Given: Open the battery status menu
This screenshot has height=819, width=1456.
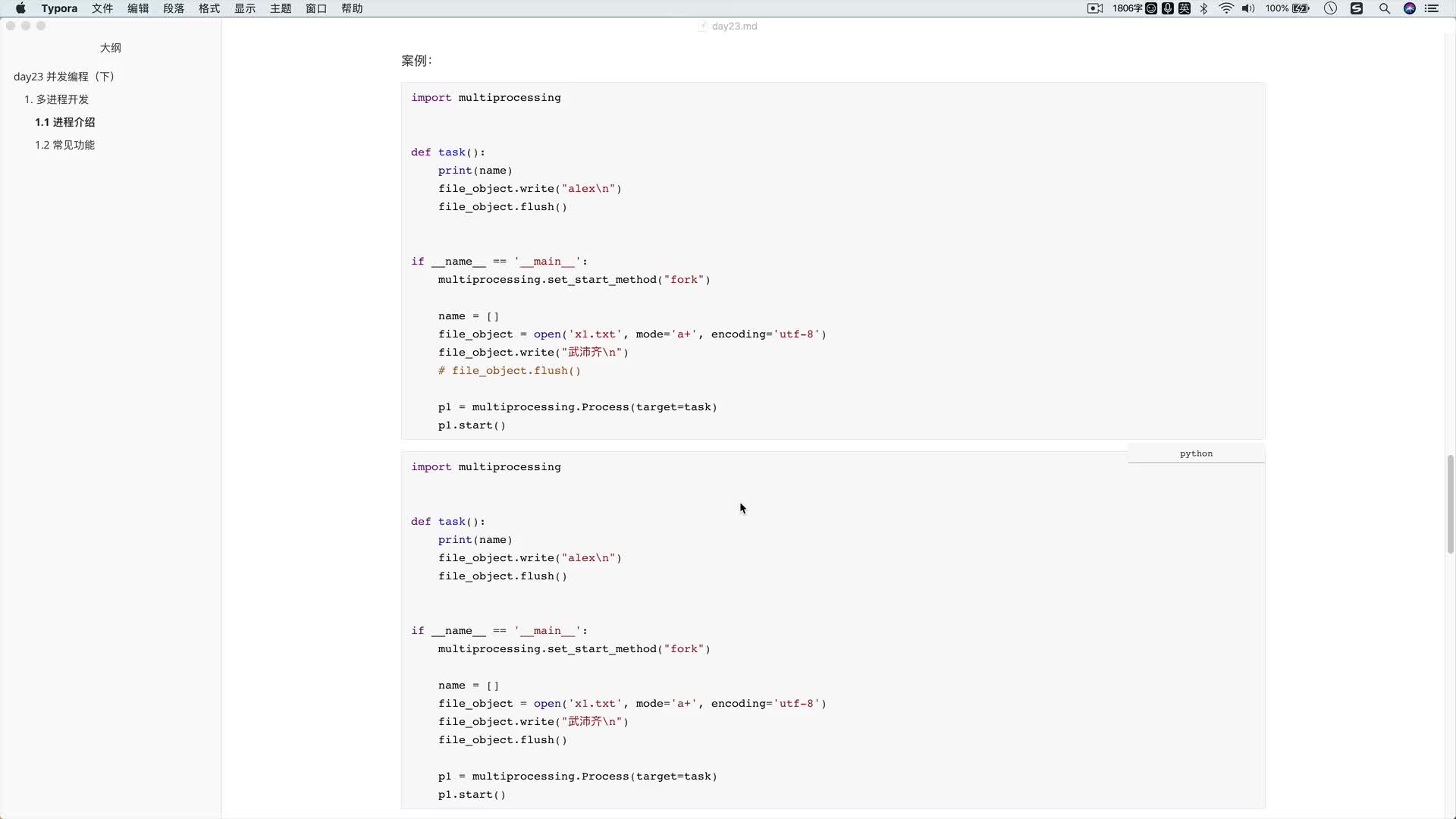Looking at the screenshot, I should tap(1288, 8).
